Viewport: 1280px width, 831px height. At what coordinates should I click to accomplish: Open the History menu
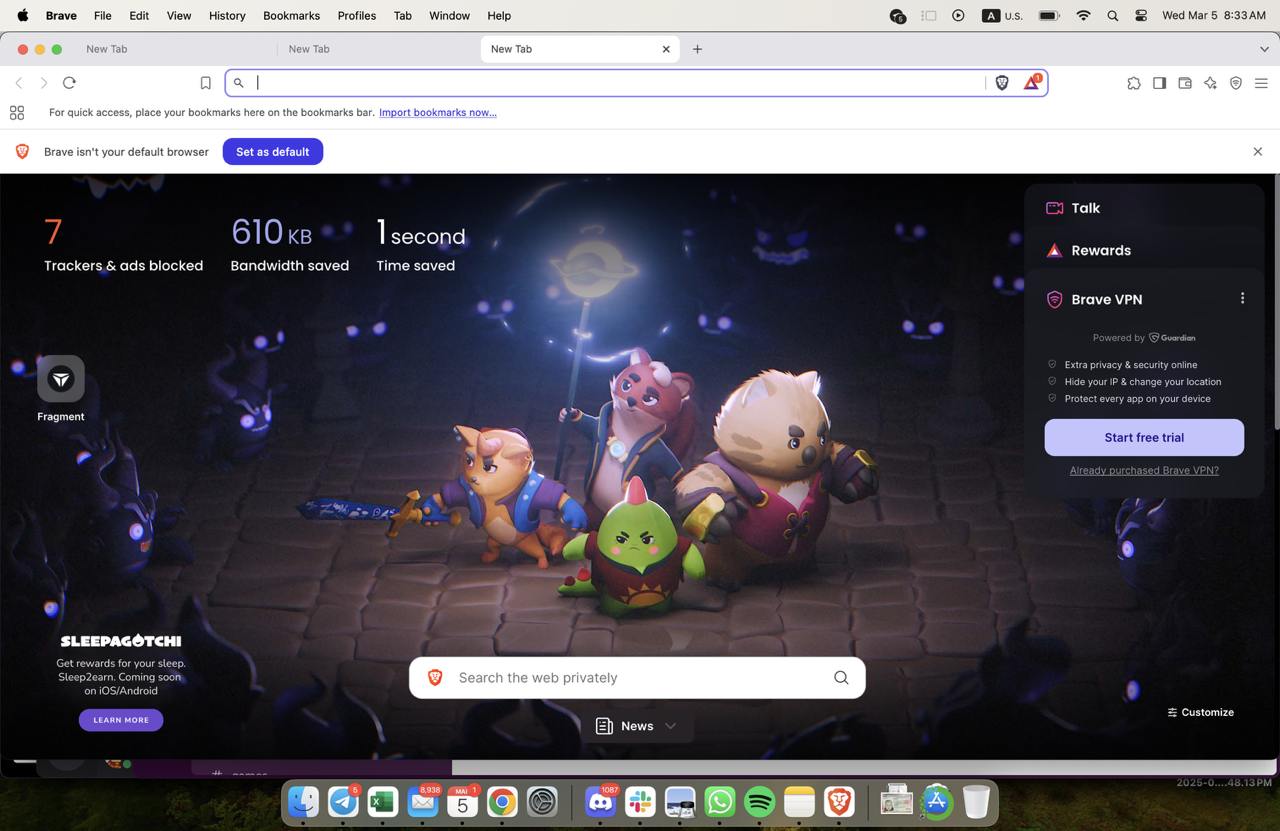[227, 15]
